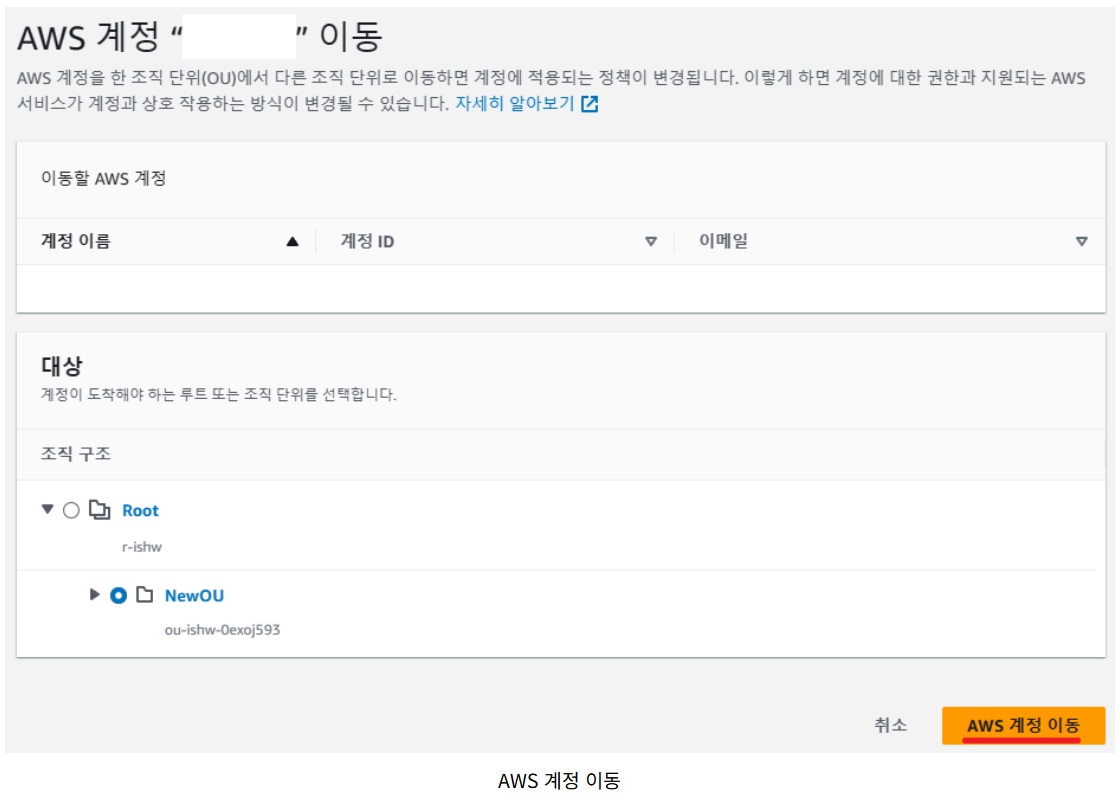Open the 자세히 알아보기 link
This screenshot has height=806, width=1120.
click(x=514, y=104)
